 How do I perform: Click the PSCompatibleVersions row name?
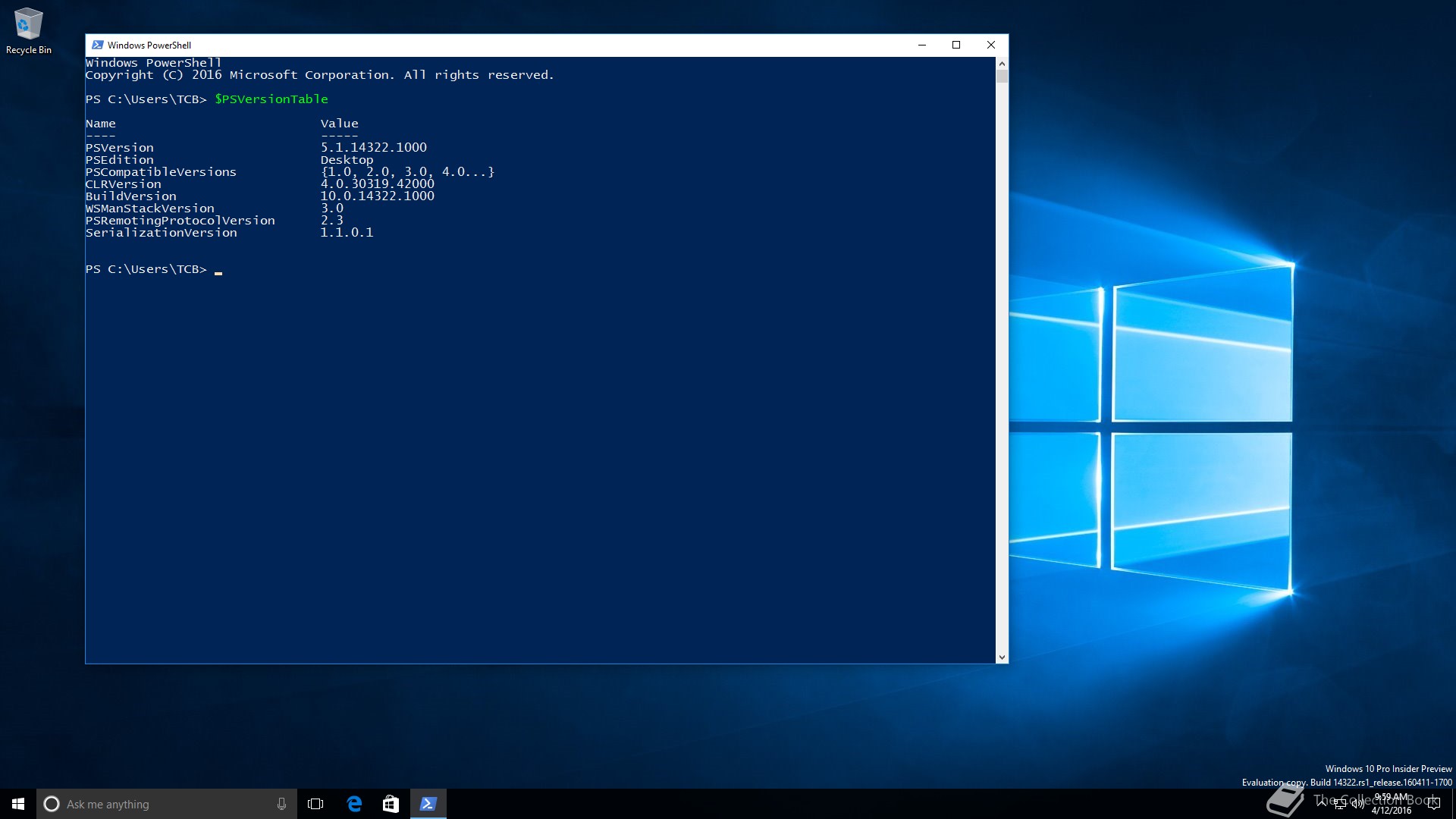161,172
